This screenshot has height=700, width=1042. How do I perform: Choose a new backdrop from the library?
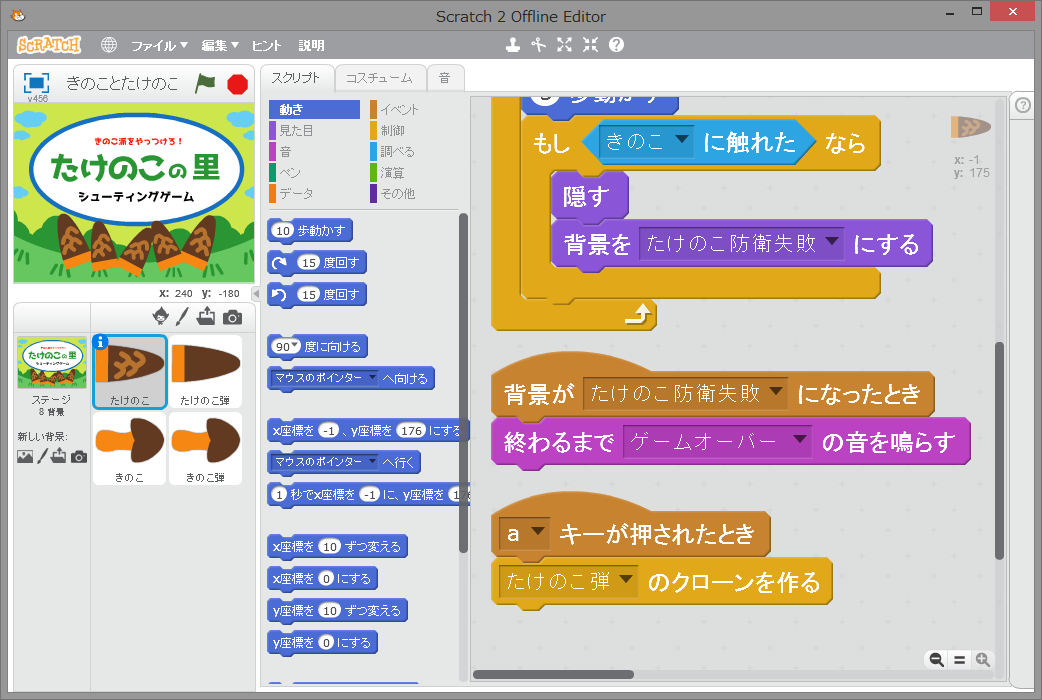pos(25,457)
